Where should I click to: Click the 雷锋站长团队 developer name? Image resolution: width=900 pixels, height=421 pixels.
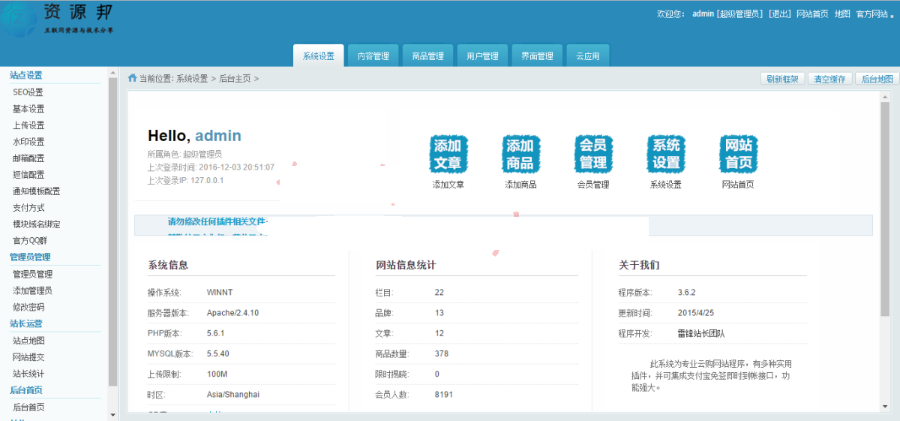pos(701,334)
